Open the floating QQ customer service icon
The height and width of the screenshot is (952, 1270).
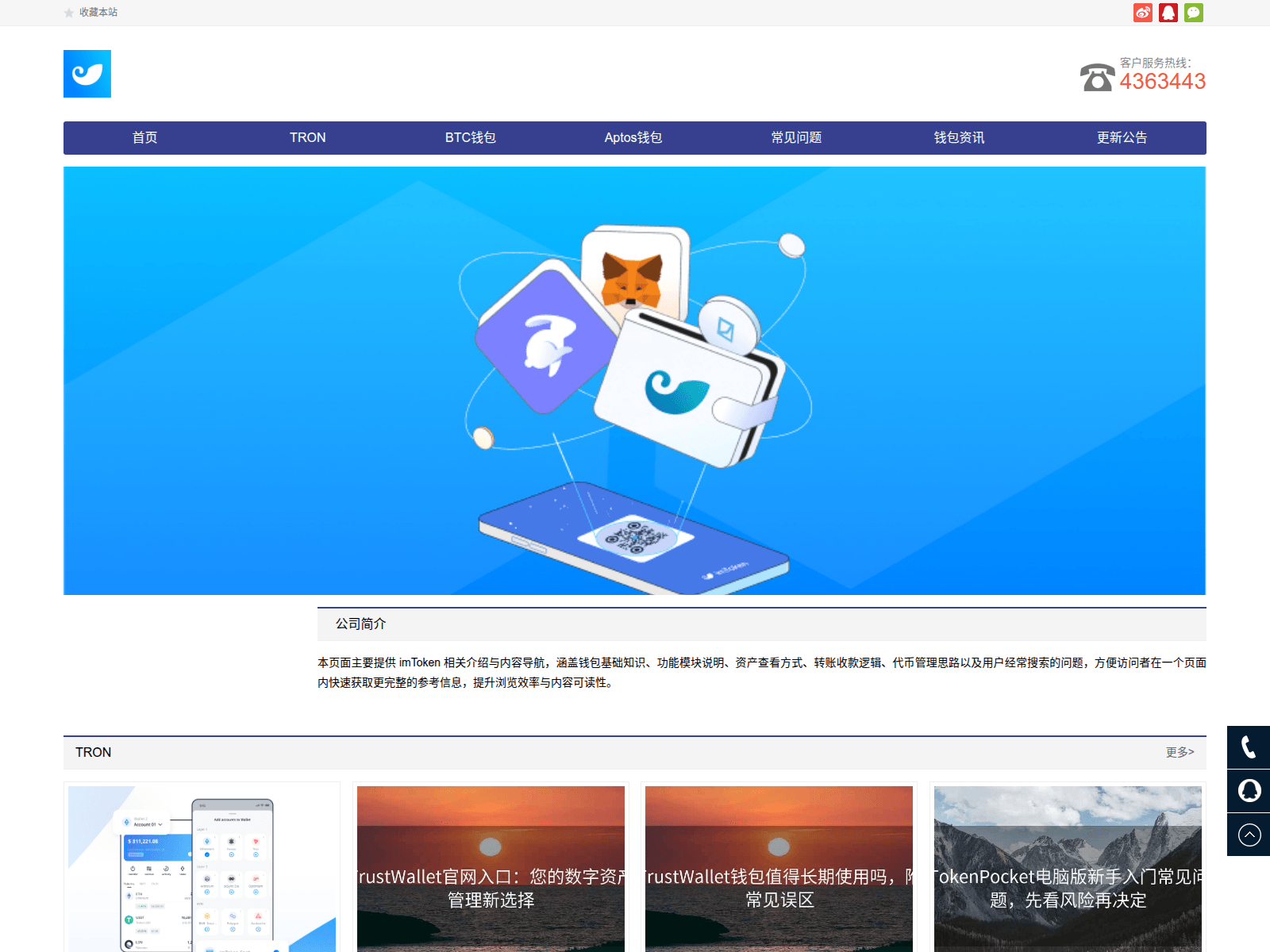[1249, 791]
